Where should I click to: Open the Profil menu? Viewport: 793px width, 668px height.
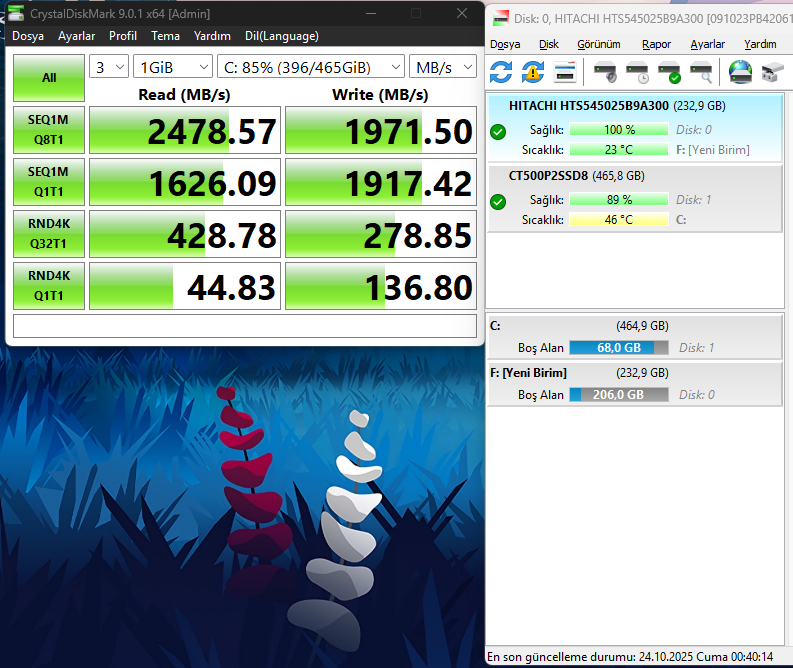pos(123,36)
